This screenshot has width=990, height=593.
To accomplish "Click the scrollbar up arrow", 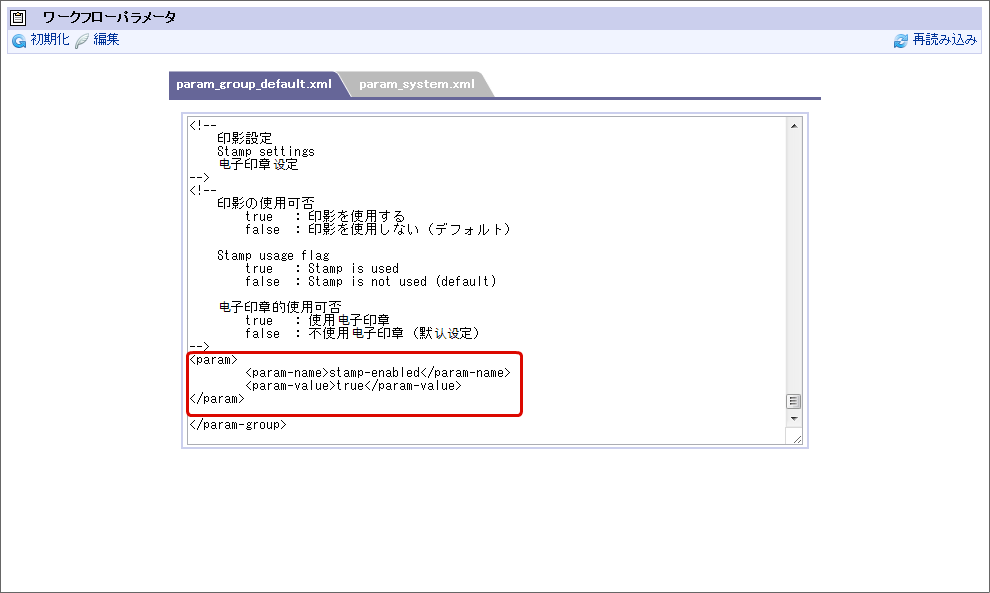I will tap(794, 126).
